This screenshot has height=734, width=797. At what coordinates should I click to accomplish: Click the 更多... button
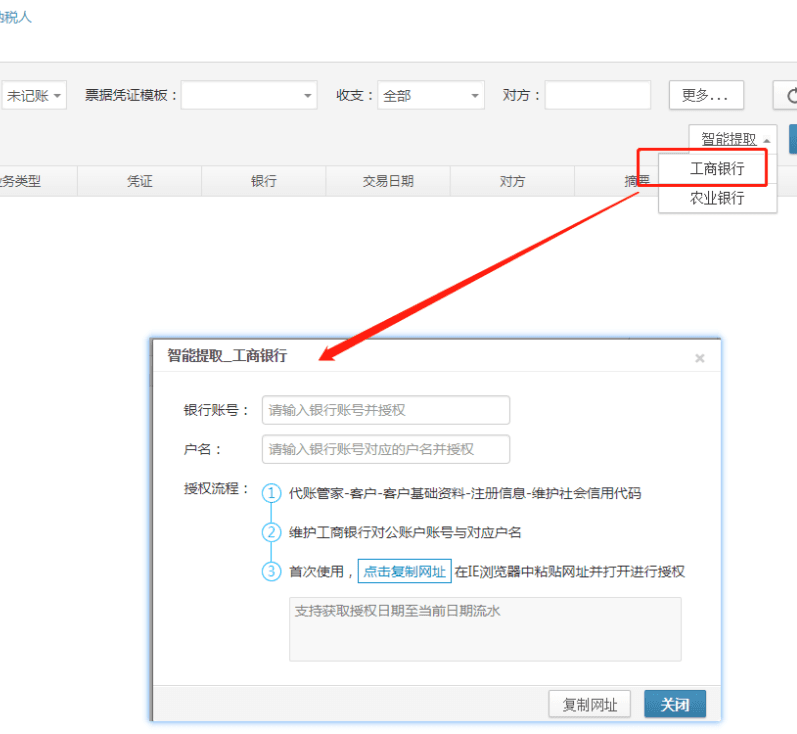(706, 95)
